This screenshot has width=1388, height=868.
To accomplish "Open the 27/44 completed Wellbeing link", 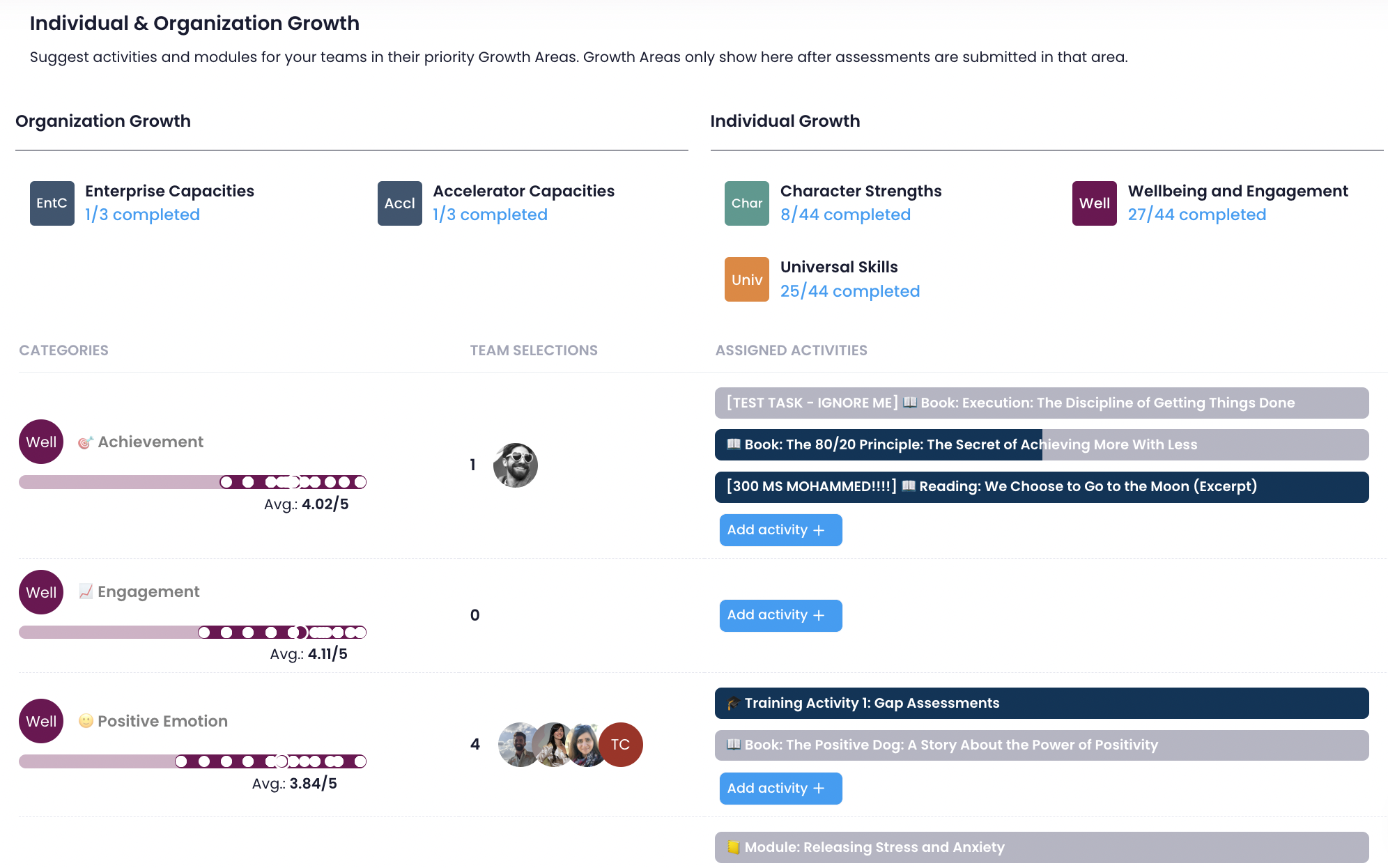I will pyautogui.click(x=1196, y=215).
